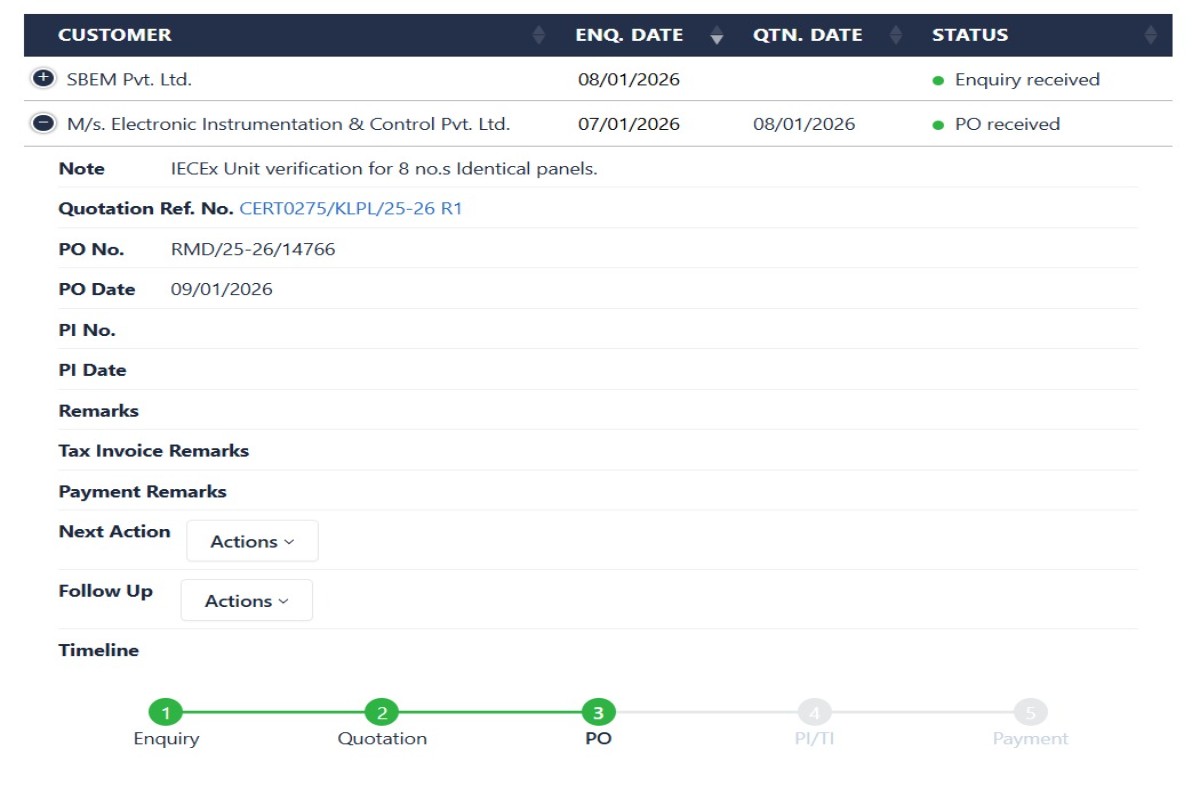Click timeline step 4 PI/TI

(814, 713)
